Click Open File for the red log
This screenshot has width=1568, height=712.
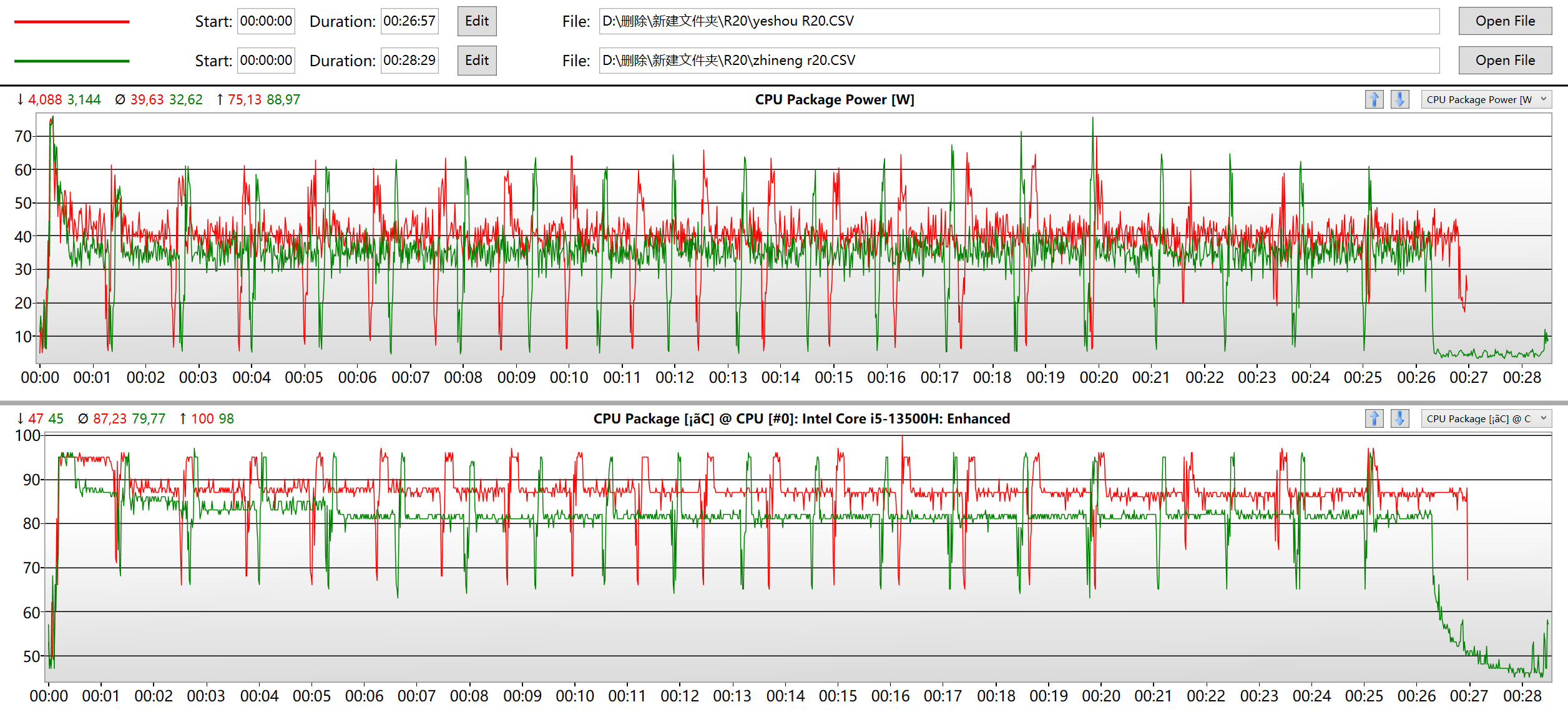1505,21
